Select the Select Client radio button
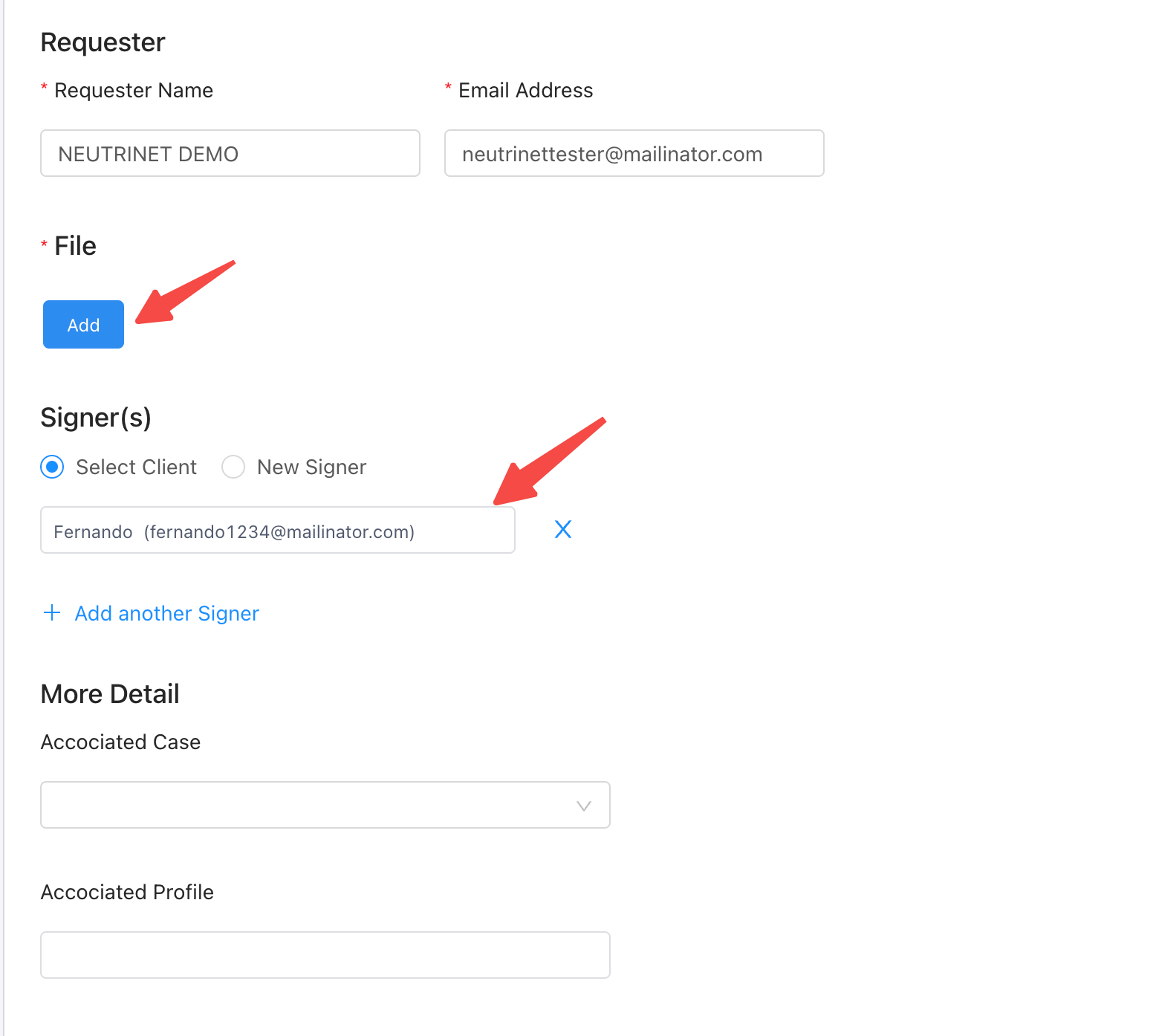Screen dimensions: 1156x1036 click(x=52, y=467)
